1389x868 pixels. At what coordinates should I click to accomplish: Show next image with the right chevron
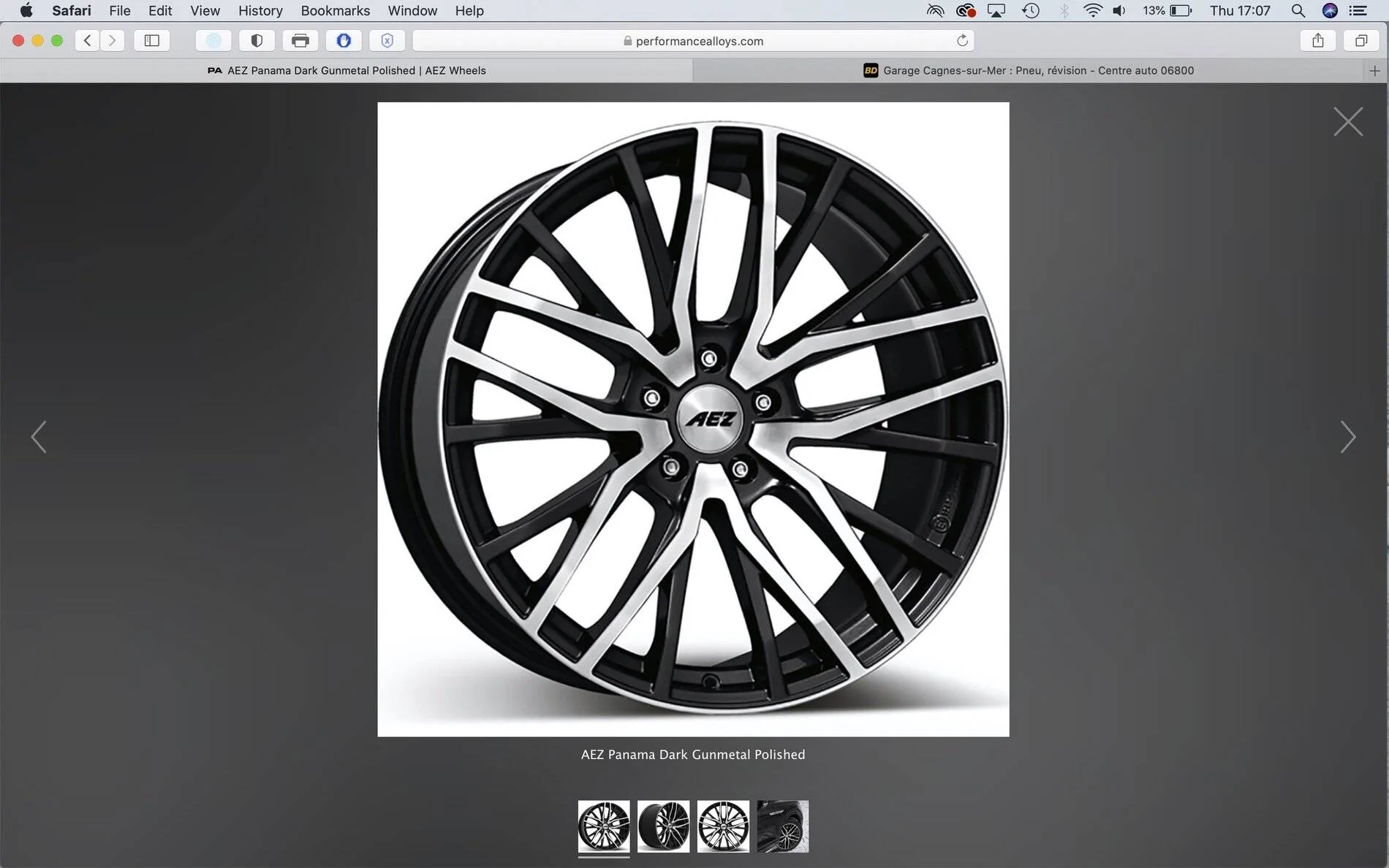pyautogui.click(x=1348, y=437)
